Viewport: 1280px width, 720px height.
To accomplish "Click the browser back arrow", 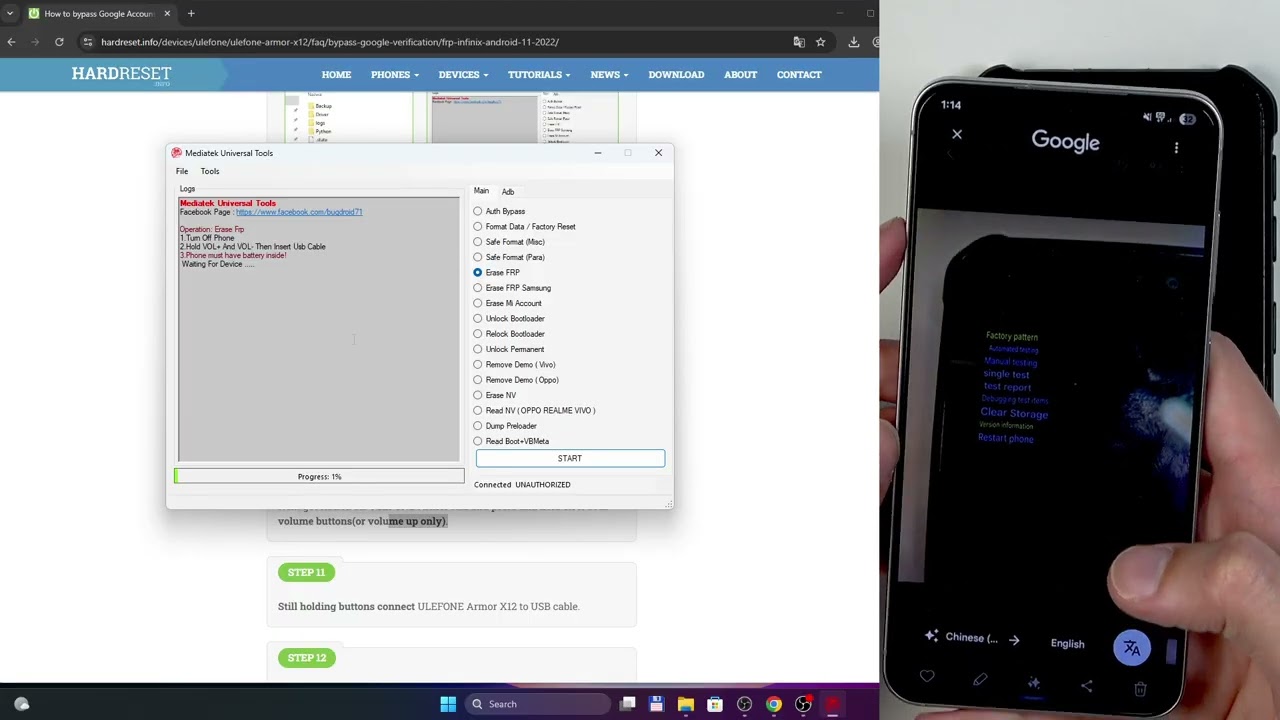I will (x=11, y=42).
